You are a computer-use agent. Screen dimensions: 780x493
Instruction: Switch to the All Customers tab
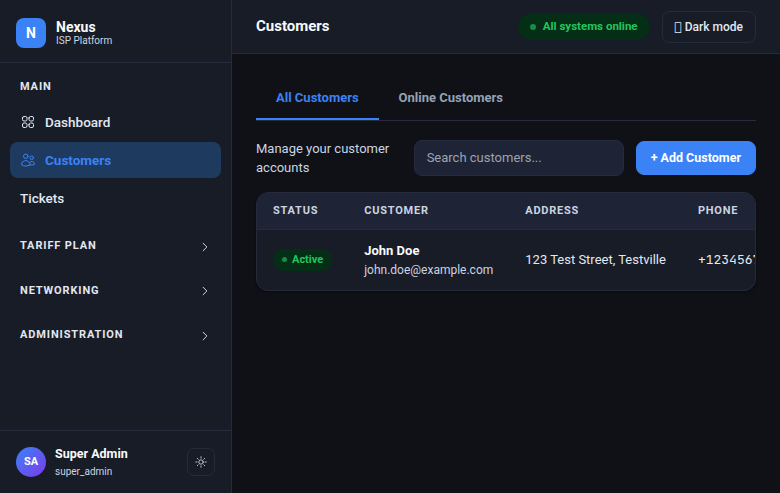pyautogui.click(x=317, y=98)
